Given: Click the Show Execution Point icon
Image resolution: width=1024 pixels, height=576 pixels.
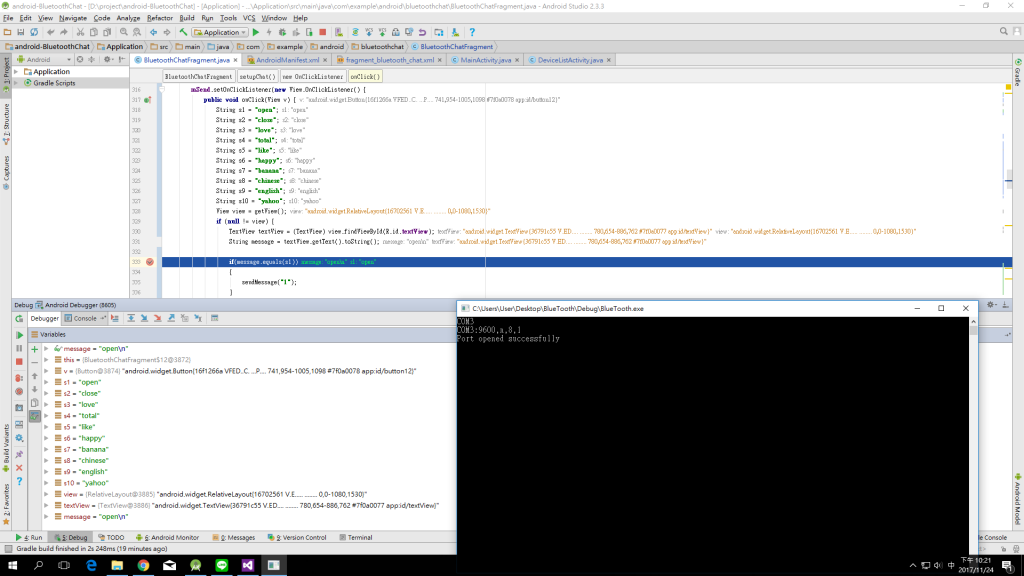Looking at the screenshot, I should (x=115, y=318).
